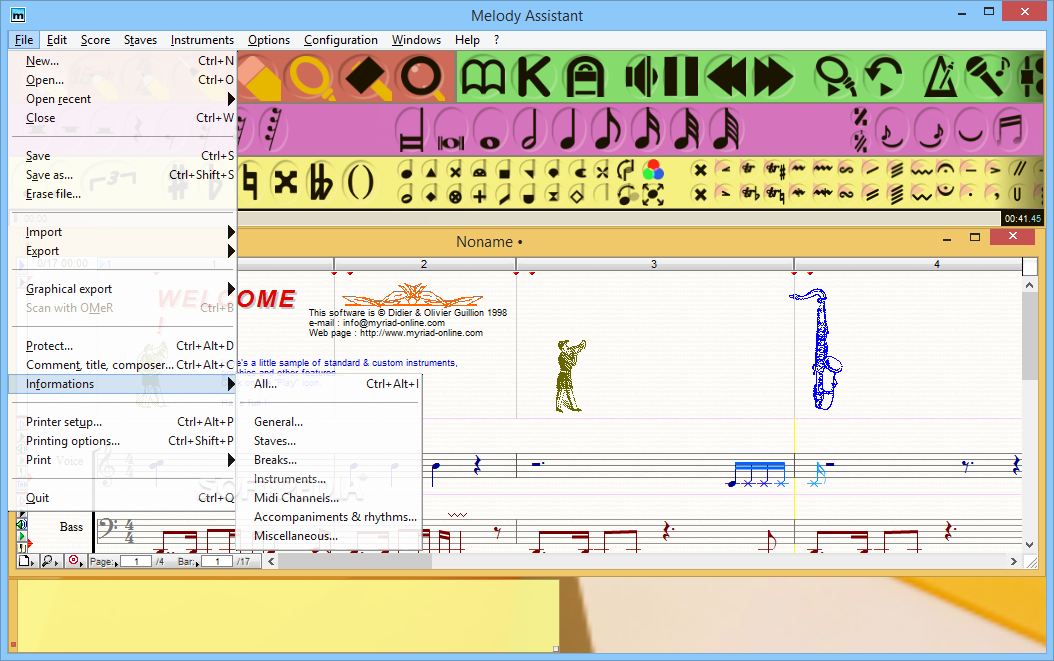Choose Save as... menu entry
The image size is (1054, 661).
tap(123, 175)
